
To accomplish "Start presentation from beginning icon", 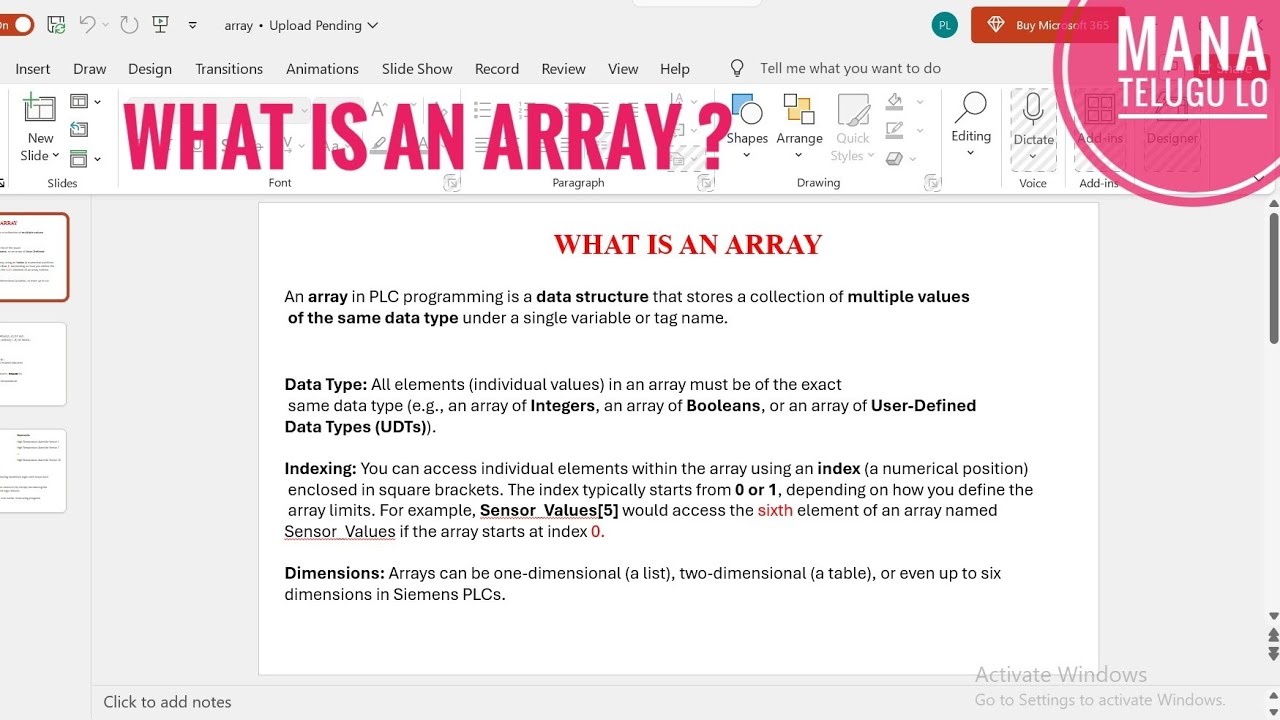I will point(160,25).
